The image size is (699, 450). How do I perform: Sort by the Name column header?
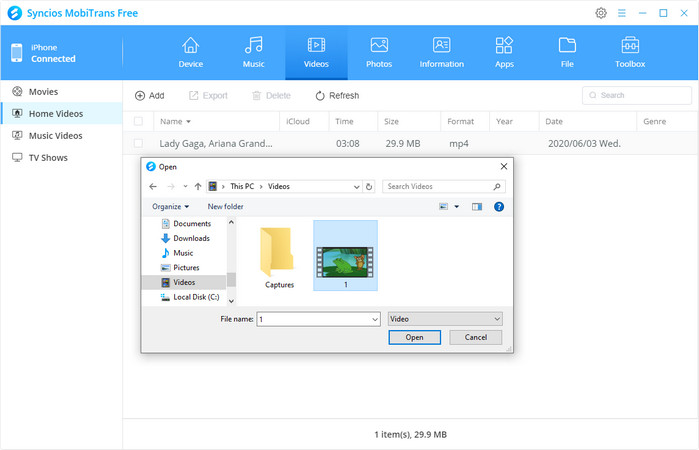tap(217, 121)
